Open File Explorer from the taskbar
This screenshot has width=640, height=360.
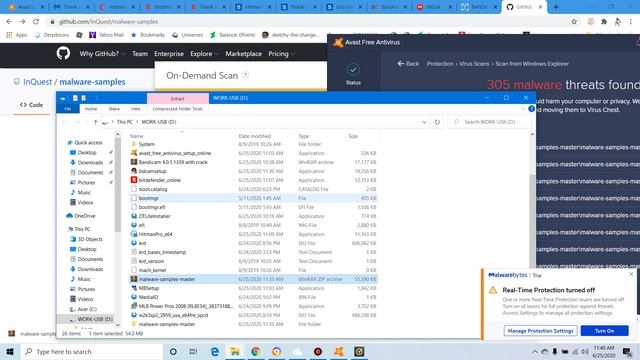[235, 351]
